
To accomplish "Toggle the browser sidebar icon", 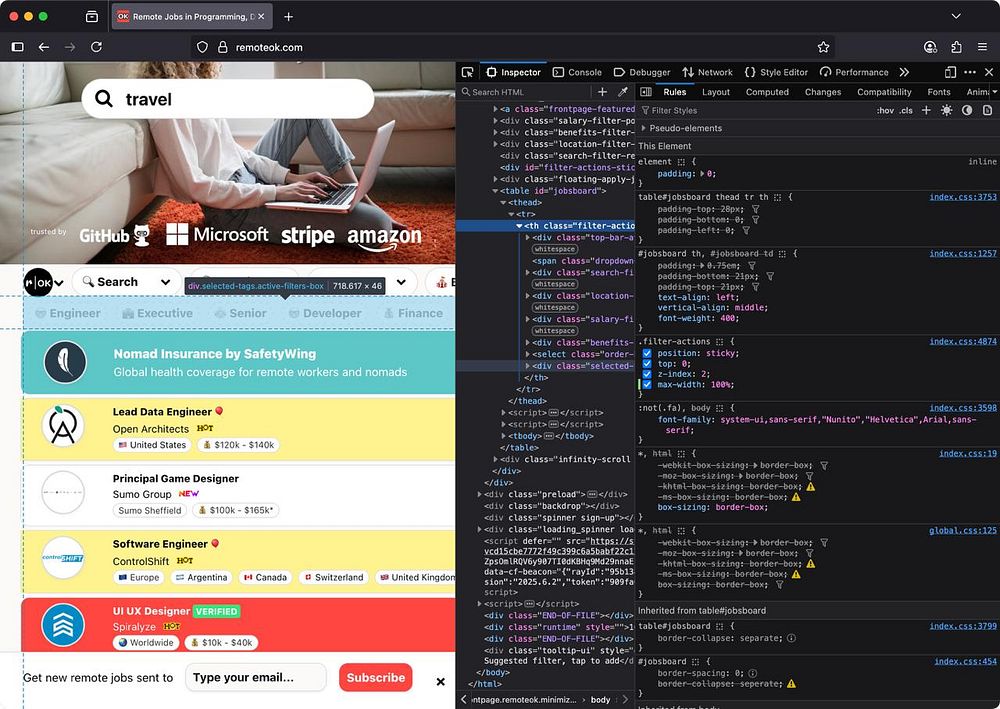I will pos(18,47).
